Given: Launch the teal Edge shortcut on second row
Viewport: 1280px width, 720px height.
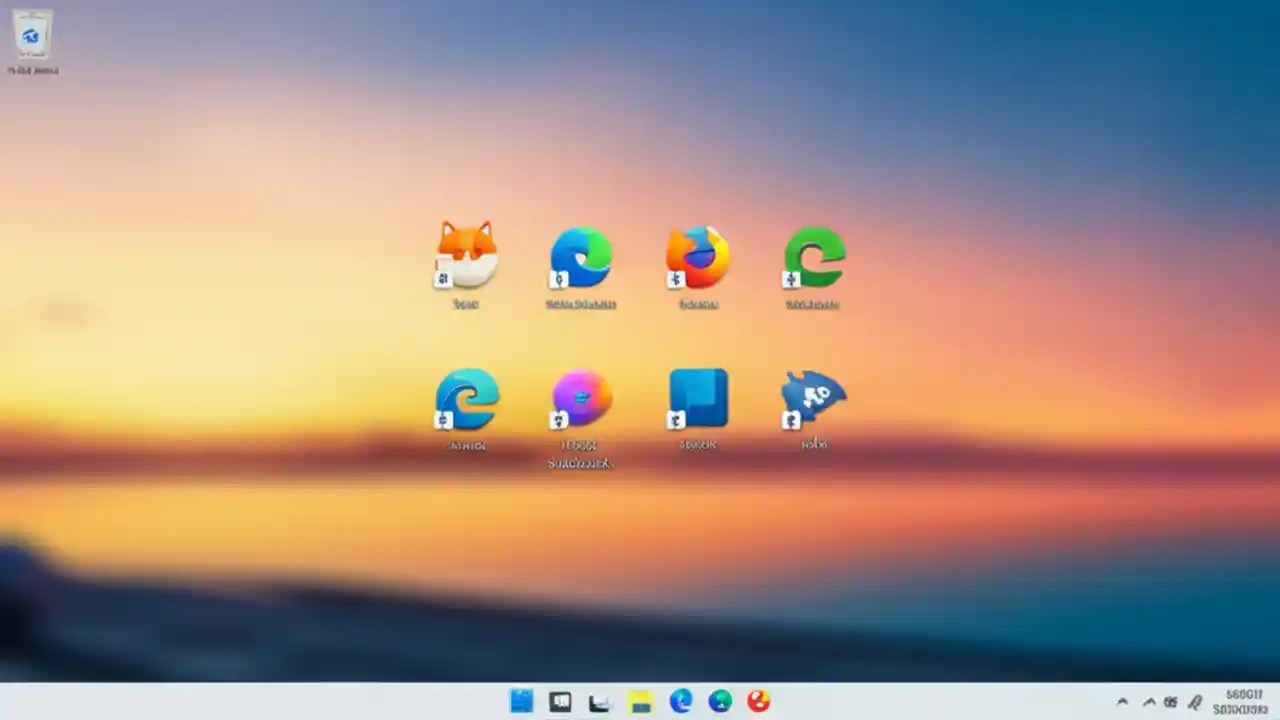Looking at the screenshot, I should pos(466,398).
